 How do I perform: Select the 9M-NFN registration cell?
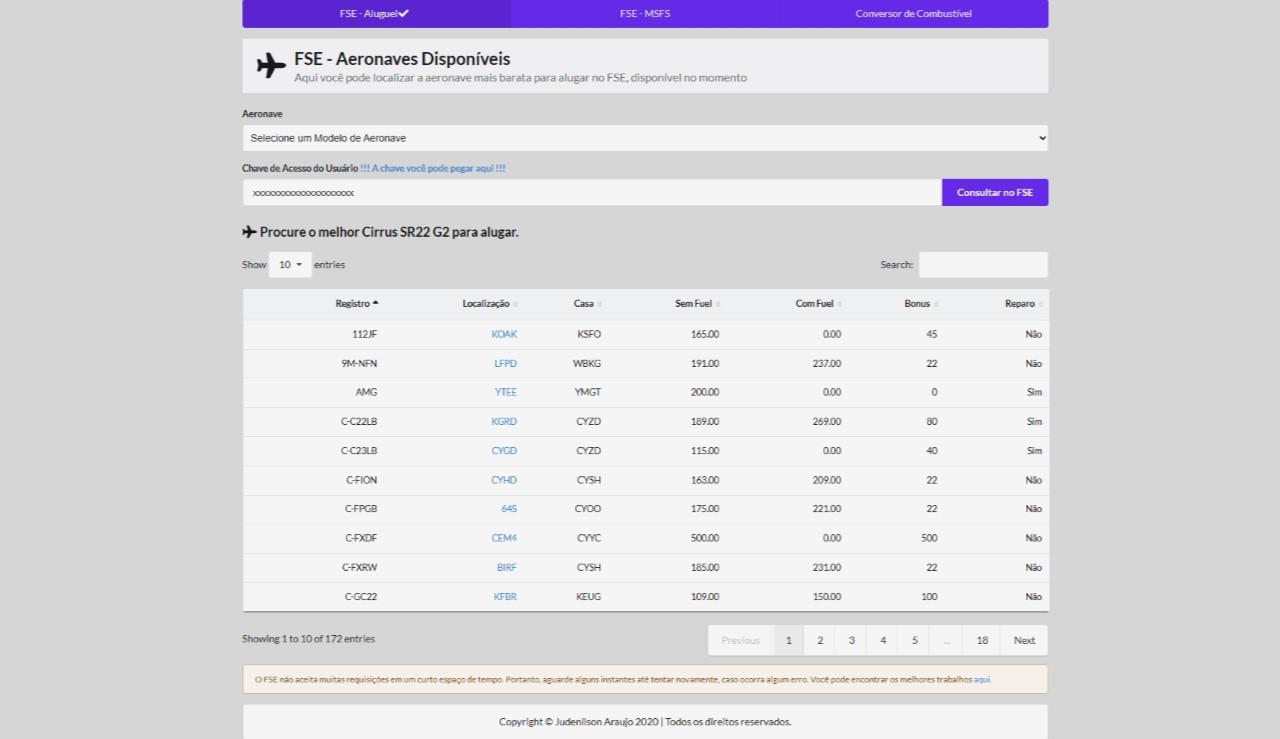359,363
